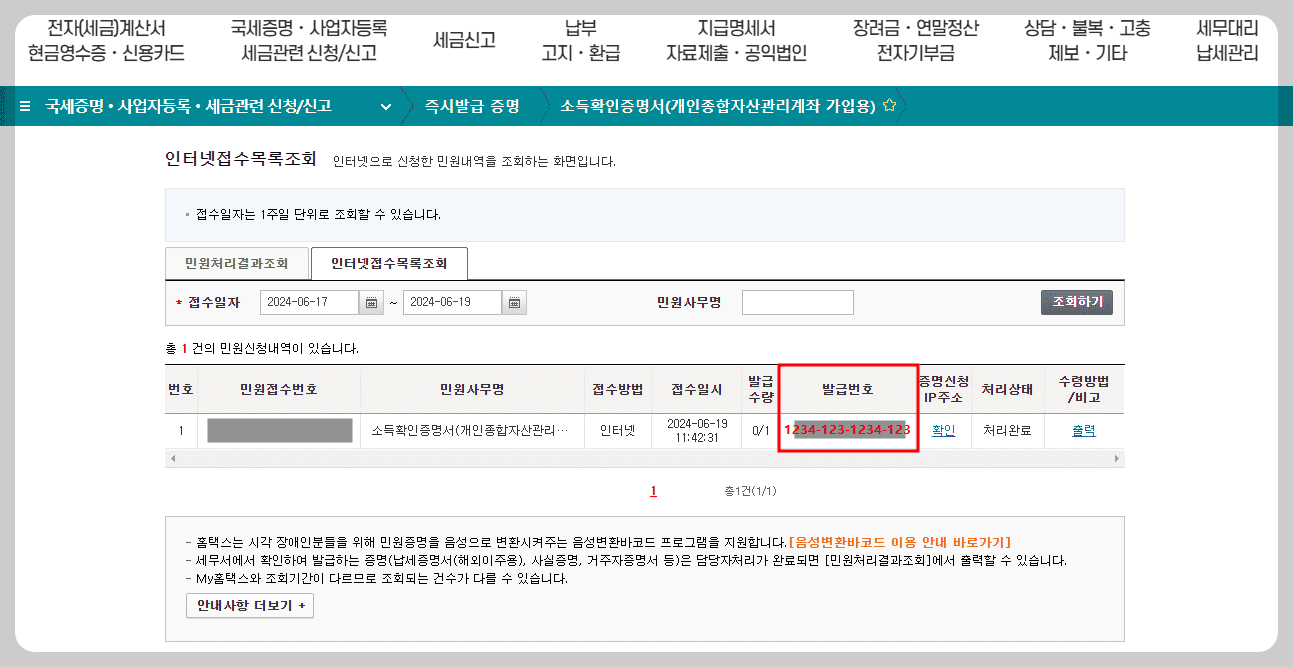Open the calendar picker for the end date
The image size is (1293, 667).
(x=513, y=301)
